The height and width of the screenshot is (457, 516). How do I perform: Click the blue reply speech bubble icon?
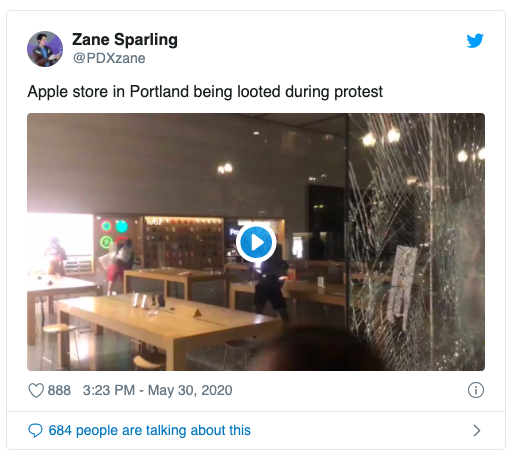35,430
